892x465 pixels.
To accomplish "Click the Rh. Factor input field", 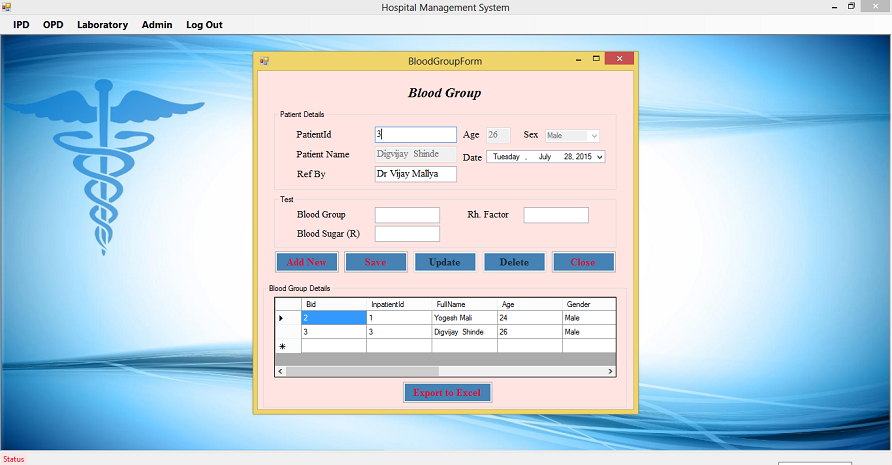I will [x=556, y=215].
